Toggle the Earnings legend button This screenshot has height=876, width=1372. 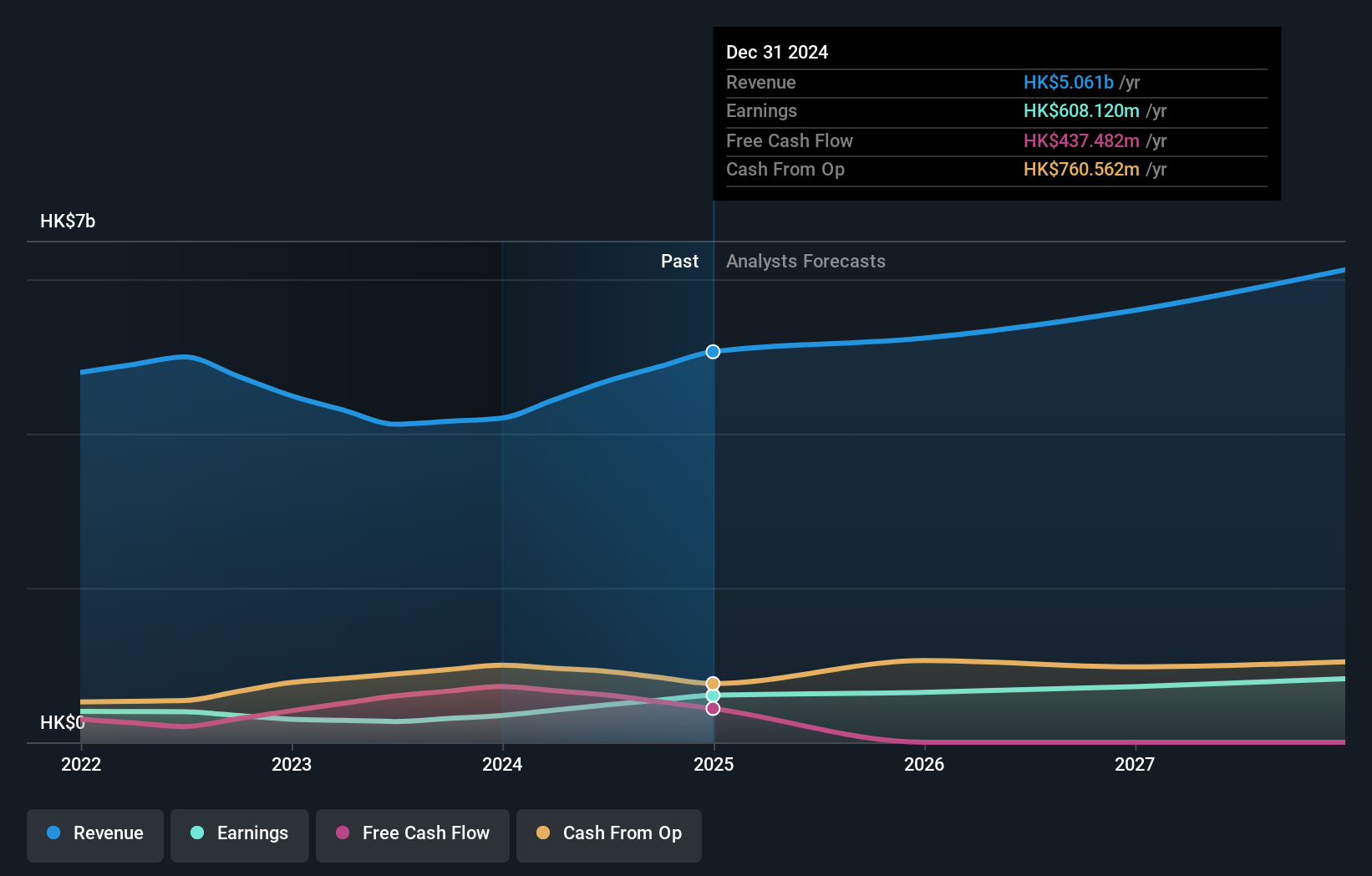(x=240, y=835)
